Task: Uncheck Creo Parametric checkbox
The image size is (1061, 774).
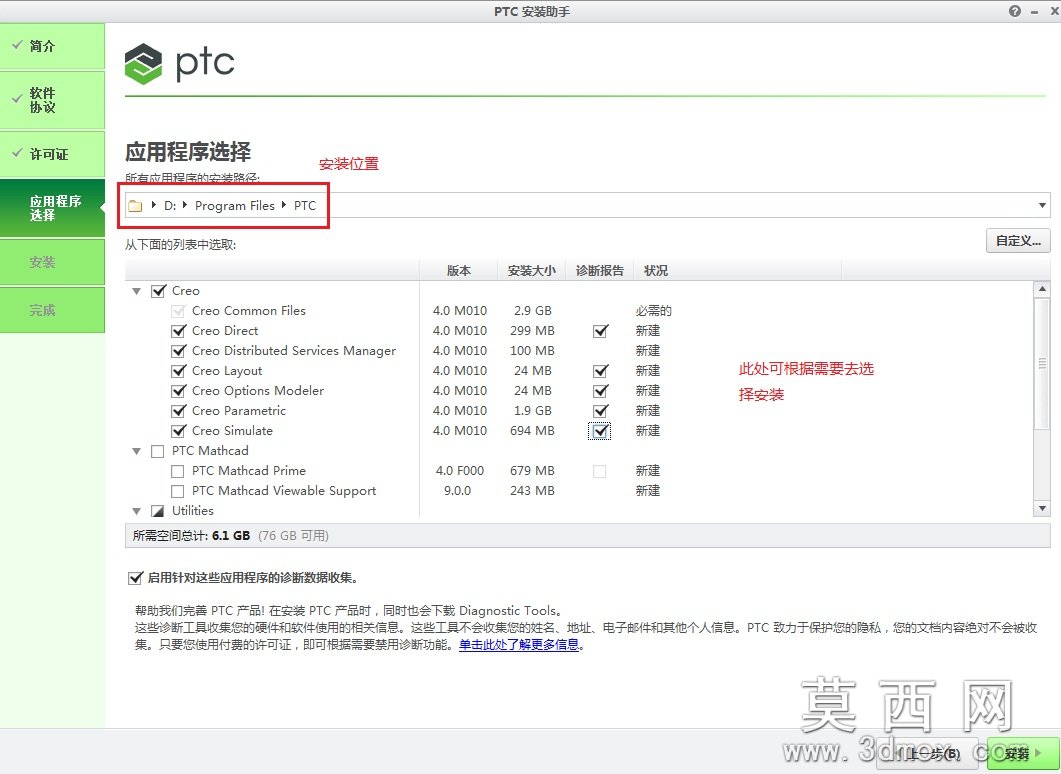Action: 179,411
